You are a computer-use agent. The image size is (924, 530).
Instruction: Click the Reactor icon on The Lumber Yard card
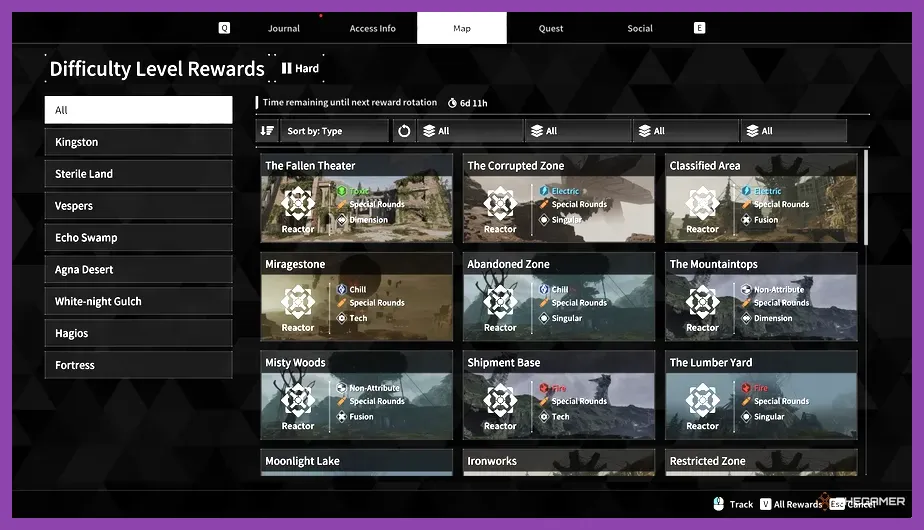click(x=702, y=400)
